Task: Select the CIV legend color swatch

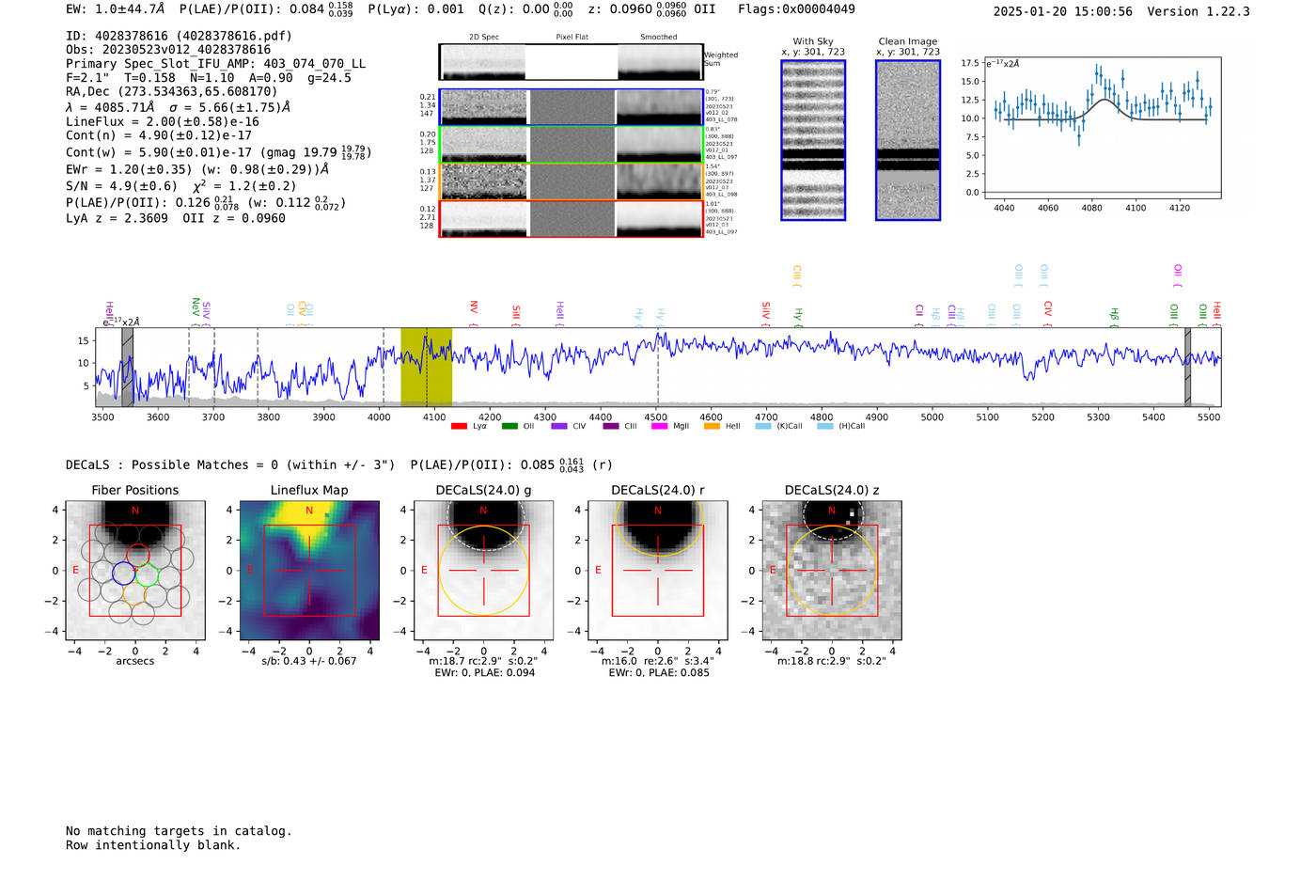Action: coord(559,426)
